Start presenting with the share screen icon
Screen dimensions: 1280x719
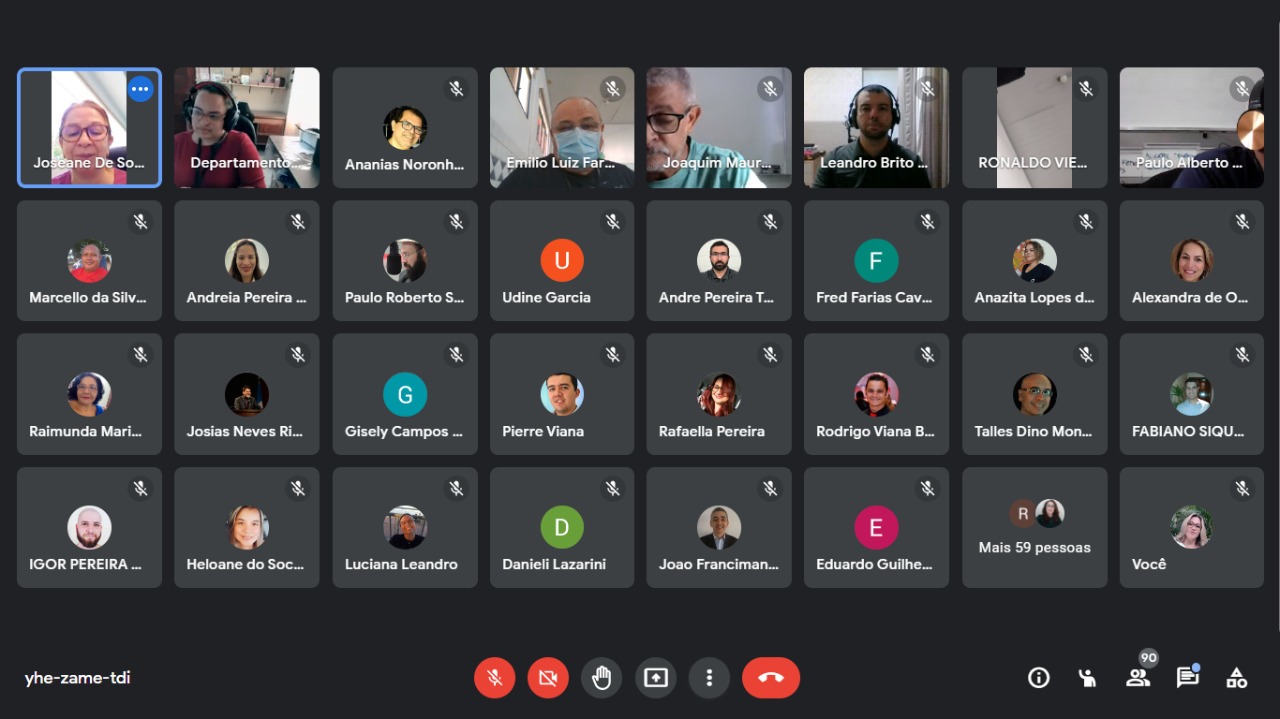tap(655, 678)
